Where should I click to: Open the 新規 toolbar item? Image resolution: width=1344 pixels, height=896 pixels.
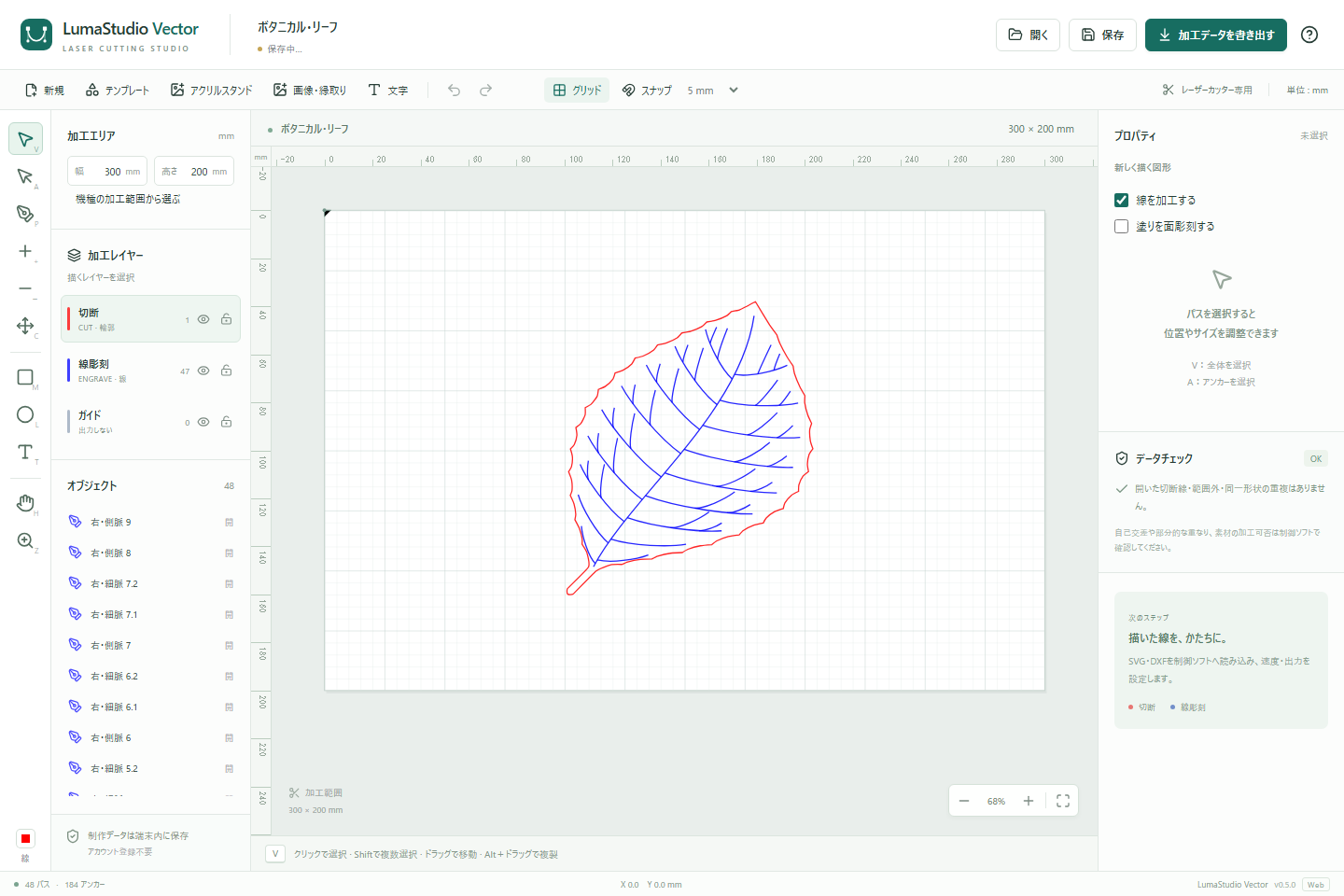[45, 91]
